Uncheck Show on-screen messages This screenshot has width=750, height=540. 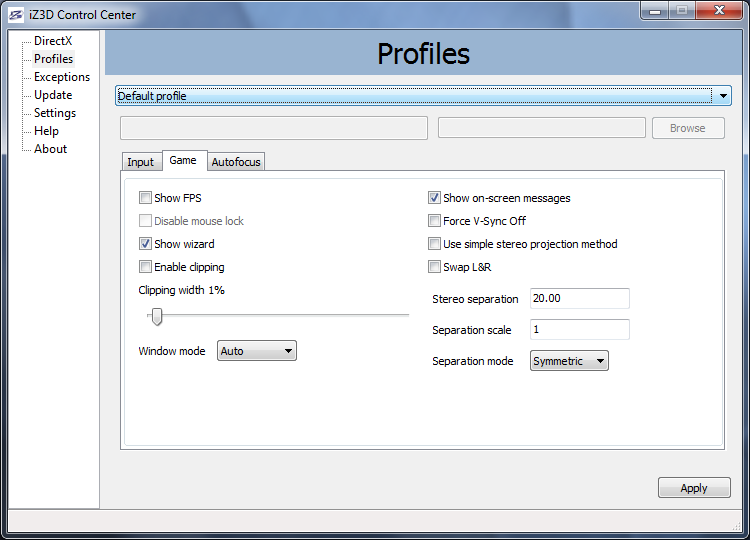coord(434,198)
